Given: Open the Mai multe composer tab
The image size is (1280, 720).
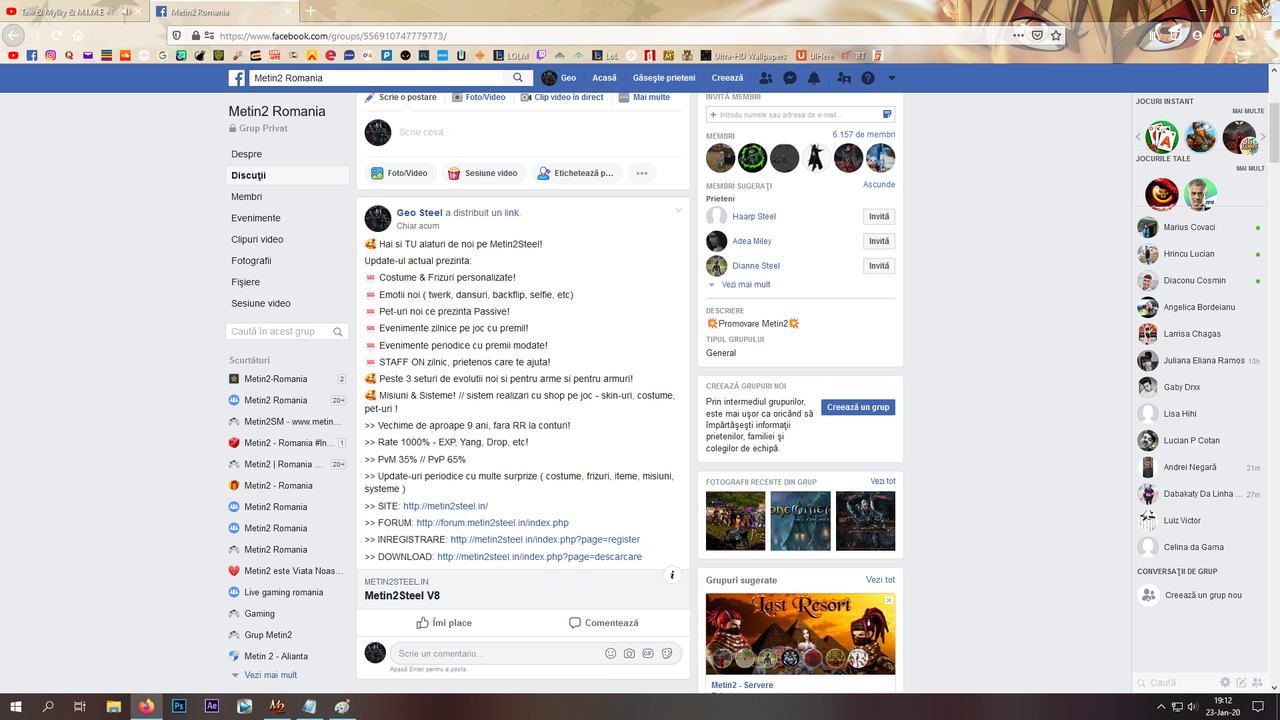Looking at the screenshot, I should pyautogui.click(x=645, y=97).
